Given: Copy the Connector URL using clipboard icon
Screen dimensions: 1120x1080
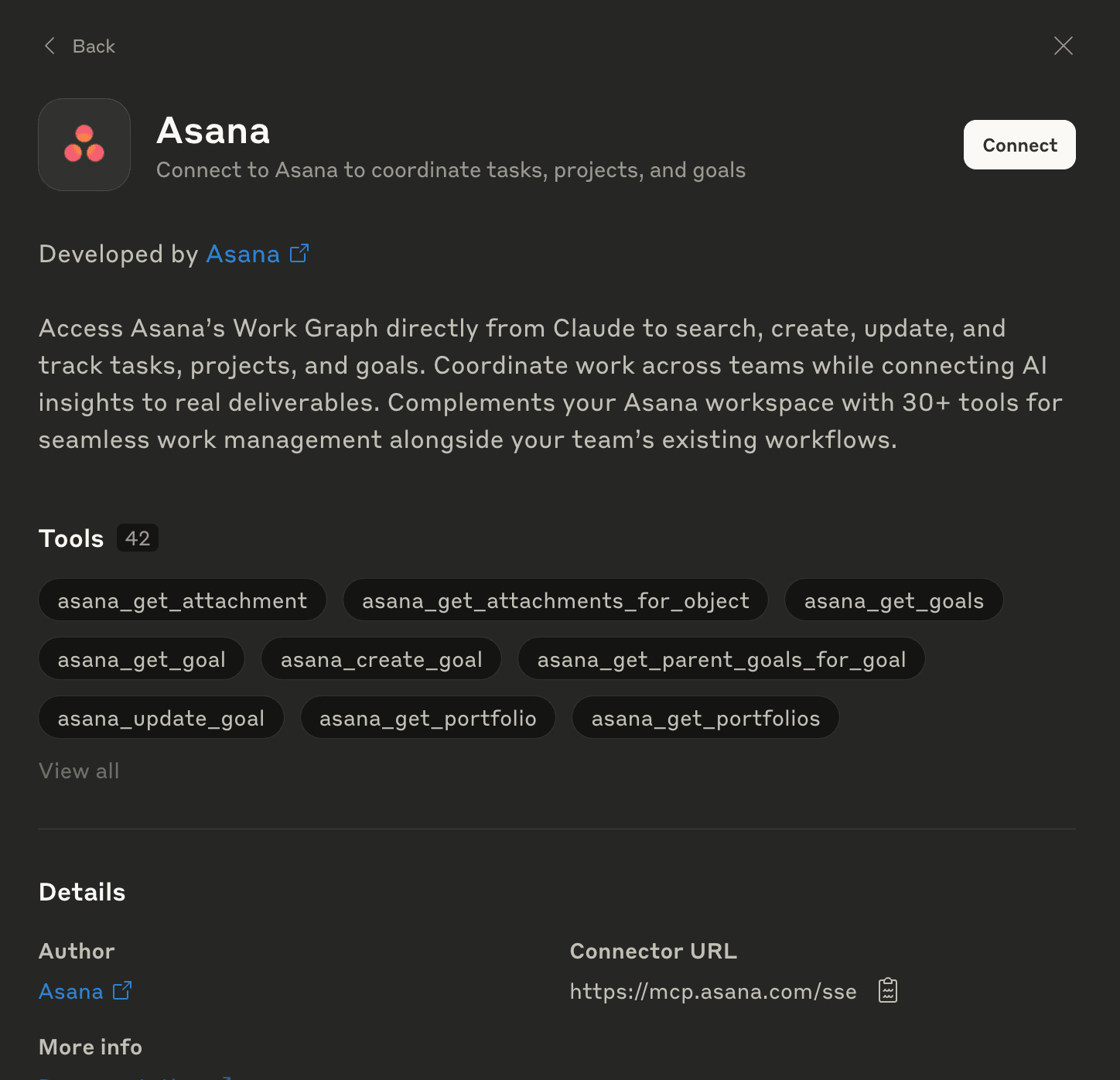Looking at the screenshot, I should [x=887, y=990].
